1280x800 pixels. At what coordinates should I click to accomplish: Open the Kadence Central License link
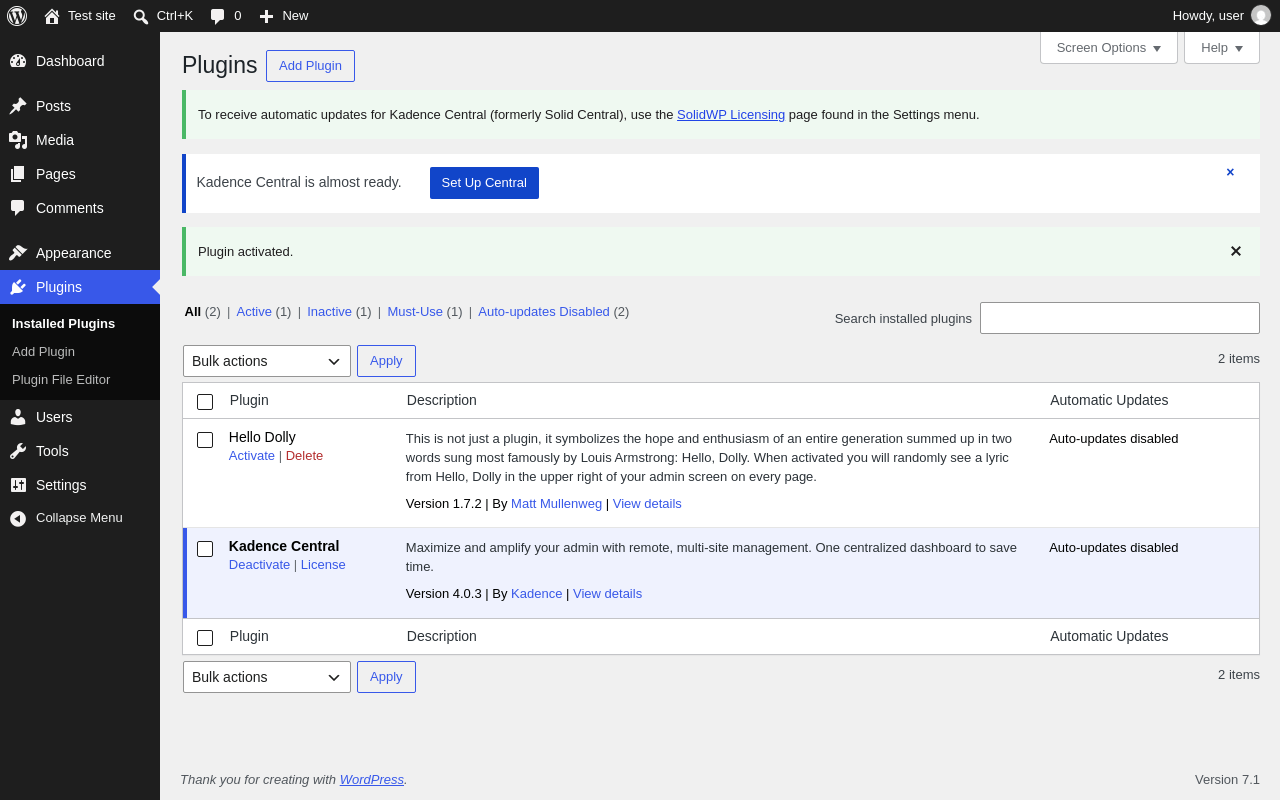click(323, 565)
